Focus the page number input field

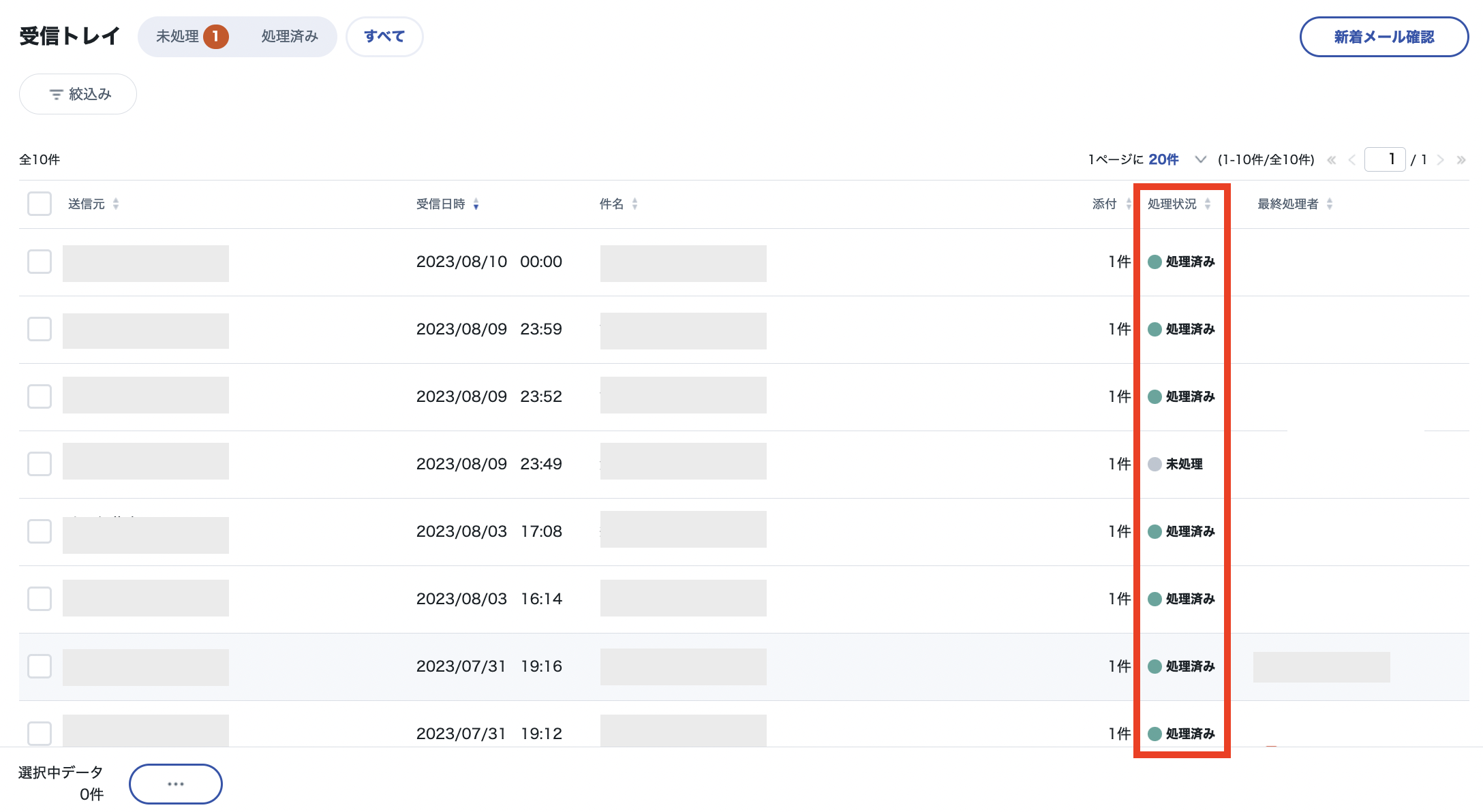(x=1384, y=159)
